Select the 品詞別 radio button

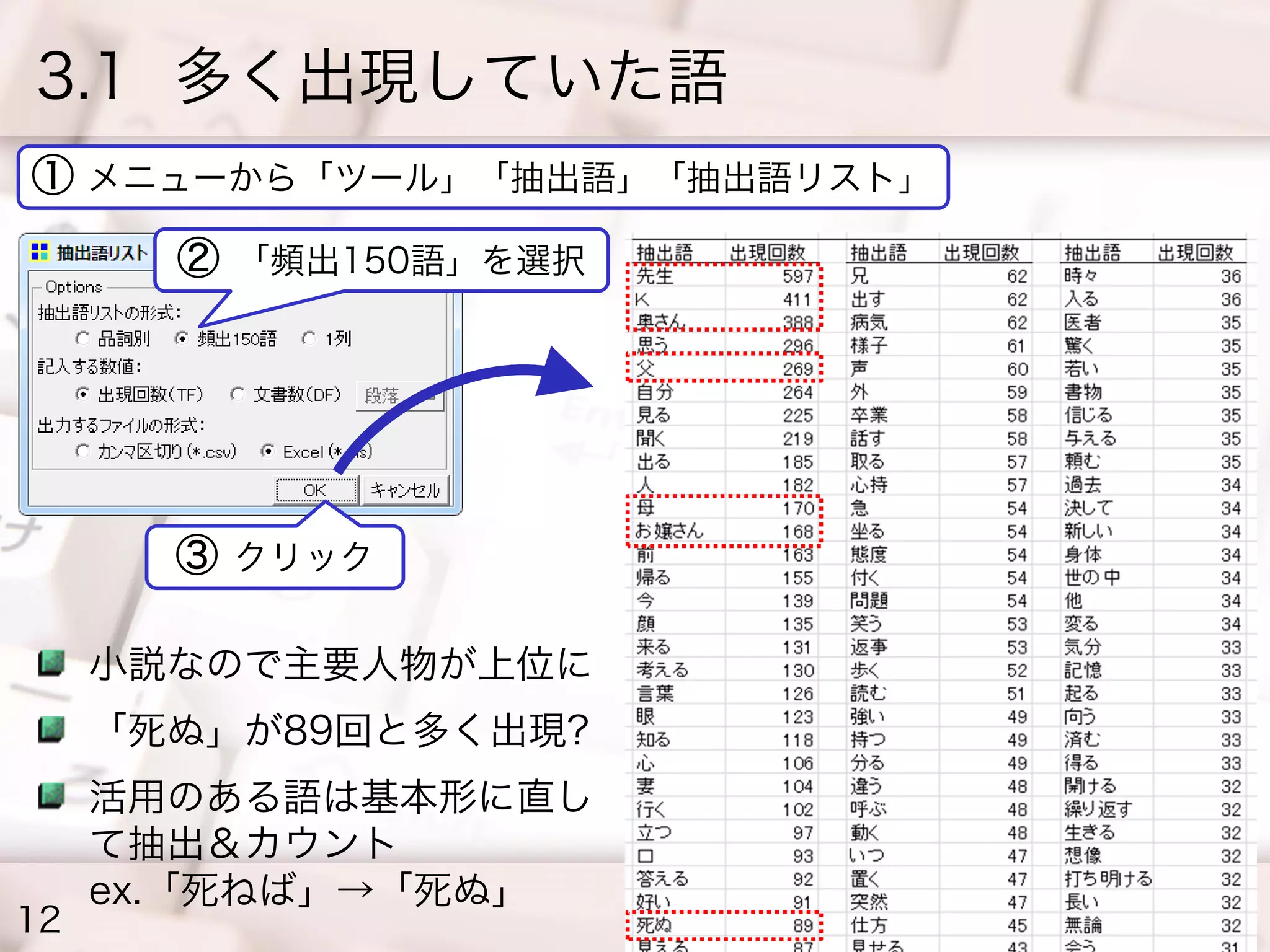pyautogui.click(x=82, y=338)
